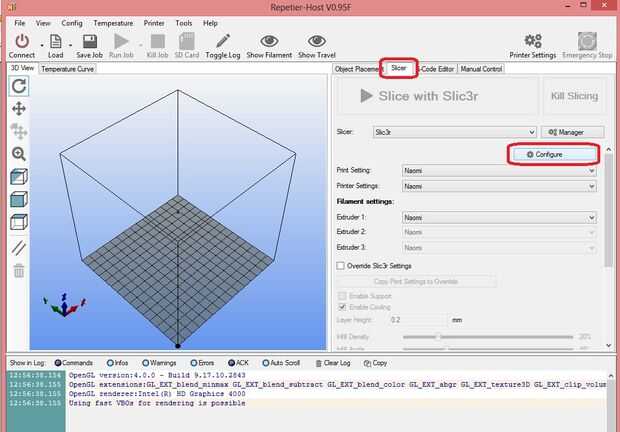Switch to the Manual Control tab
This screenshot has height=432, width=620.
(481, 69)
